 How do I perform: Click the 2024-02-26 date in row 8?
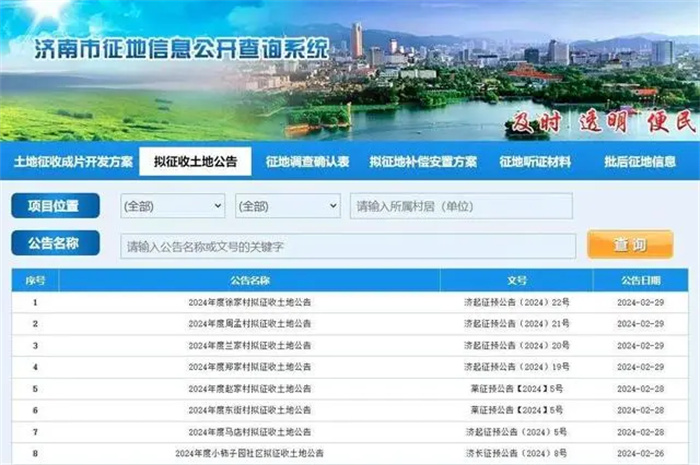click(641, 453)
